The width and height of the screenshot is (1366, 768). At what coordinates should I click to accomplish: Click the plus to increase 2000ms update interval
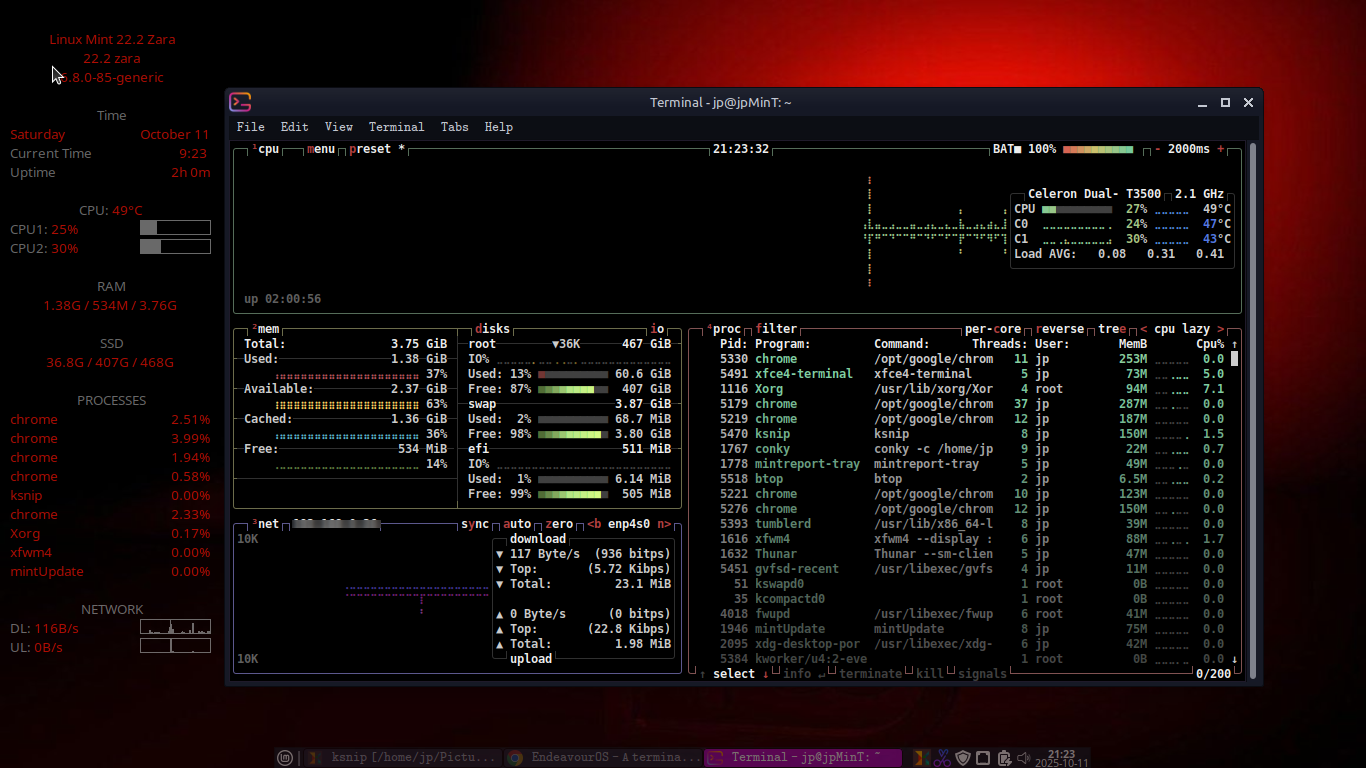(1220, 149)
